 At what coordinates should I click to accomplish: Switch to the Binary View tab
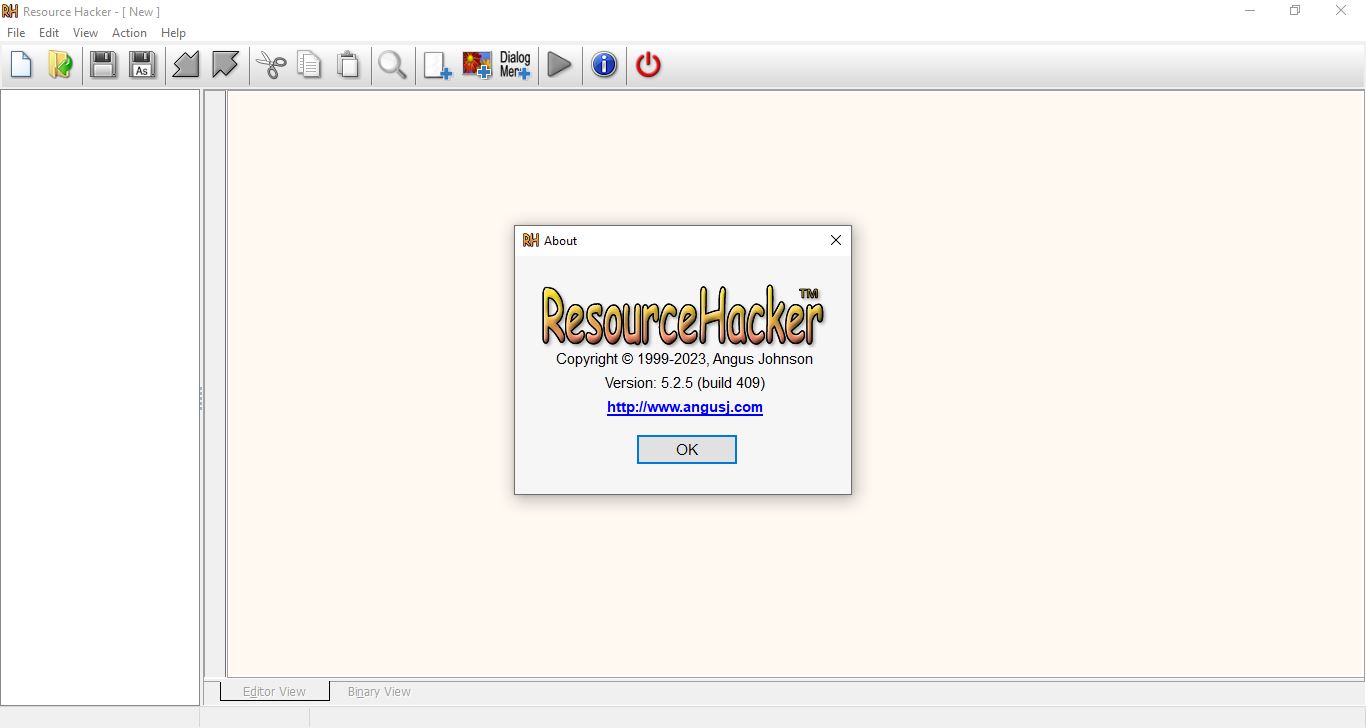point(379,691)
